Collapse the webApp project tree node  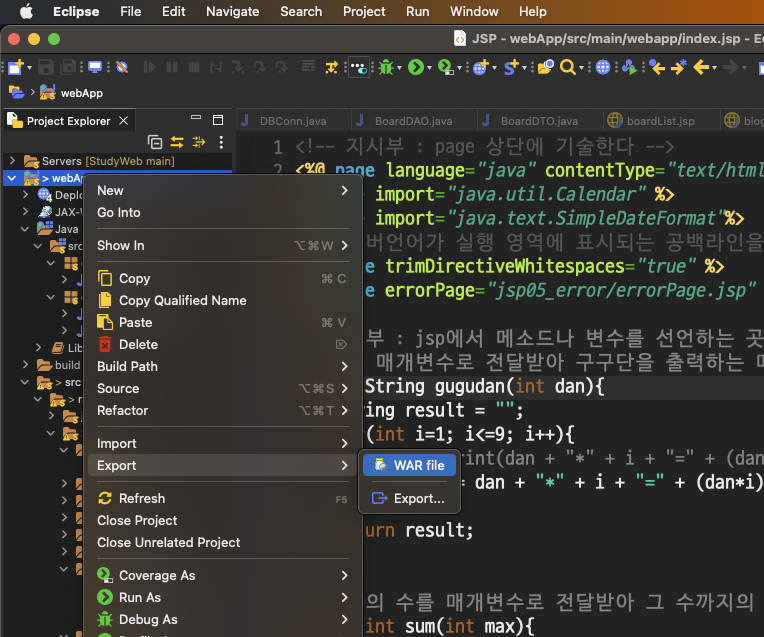(12, 178)
